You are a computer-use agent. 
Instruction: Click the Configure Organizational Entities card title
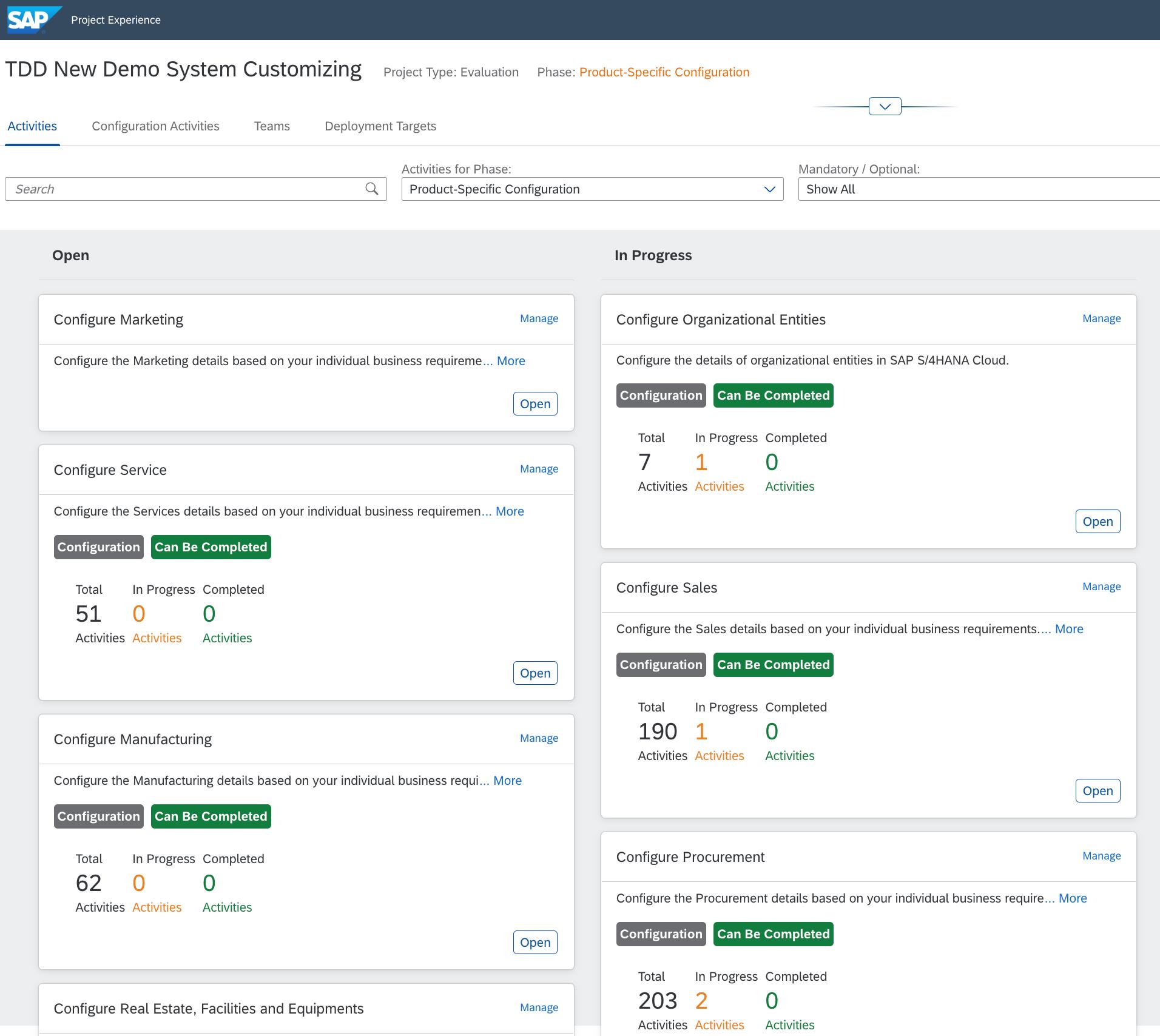point(721,320)
